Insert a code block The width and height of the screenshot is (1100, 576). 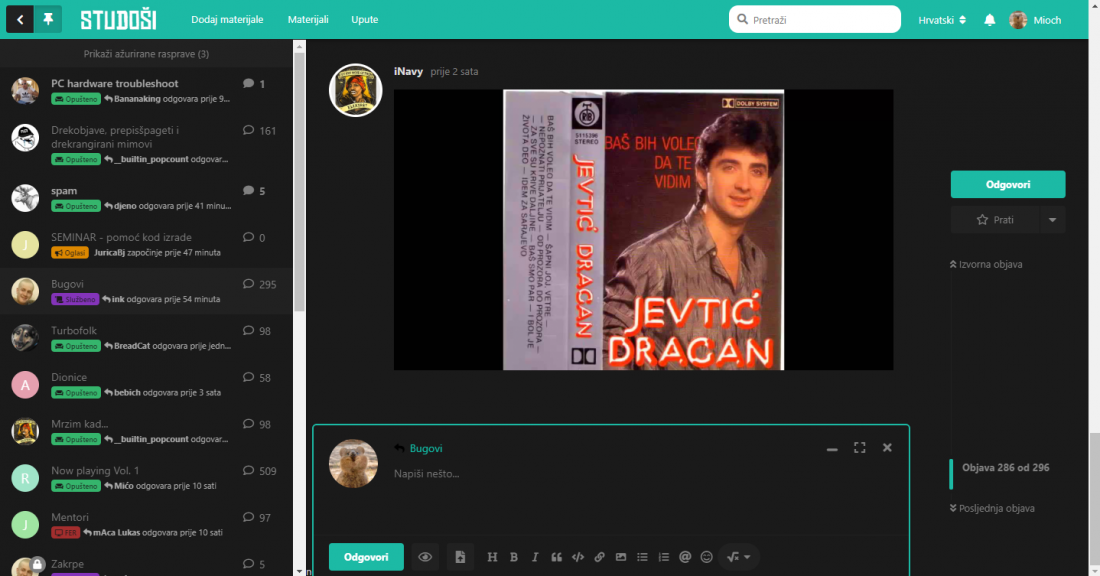click(578, 557)
